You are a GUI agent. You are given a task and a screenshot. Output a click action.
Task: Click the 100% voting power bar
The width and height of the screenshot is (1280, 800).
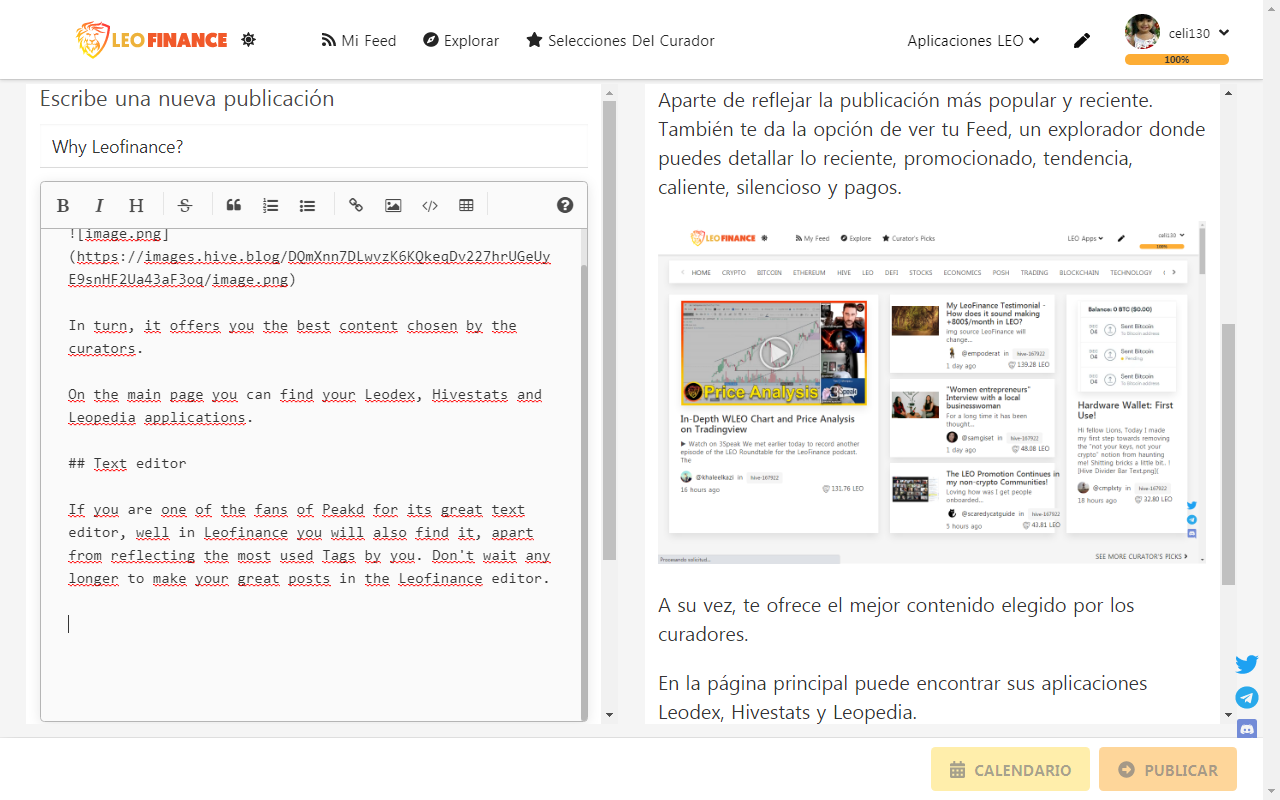(1177, 60)
